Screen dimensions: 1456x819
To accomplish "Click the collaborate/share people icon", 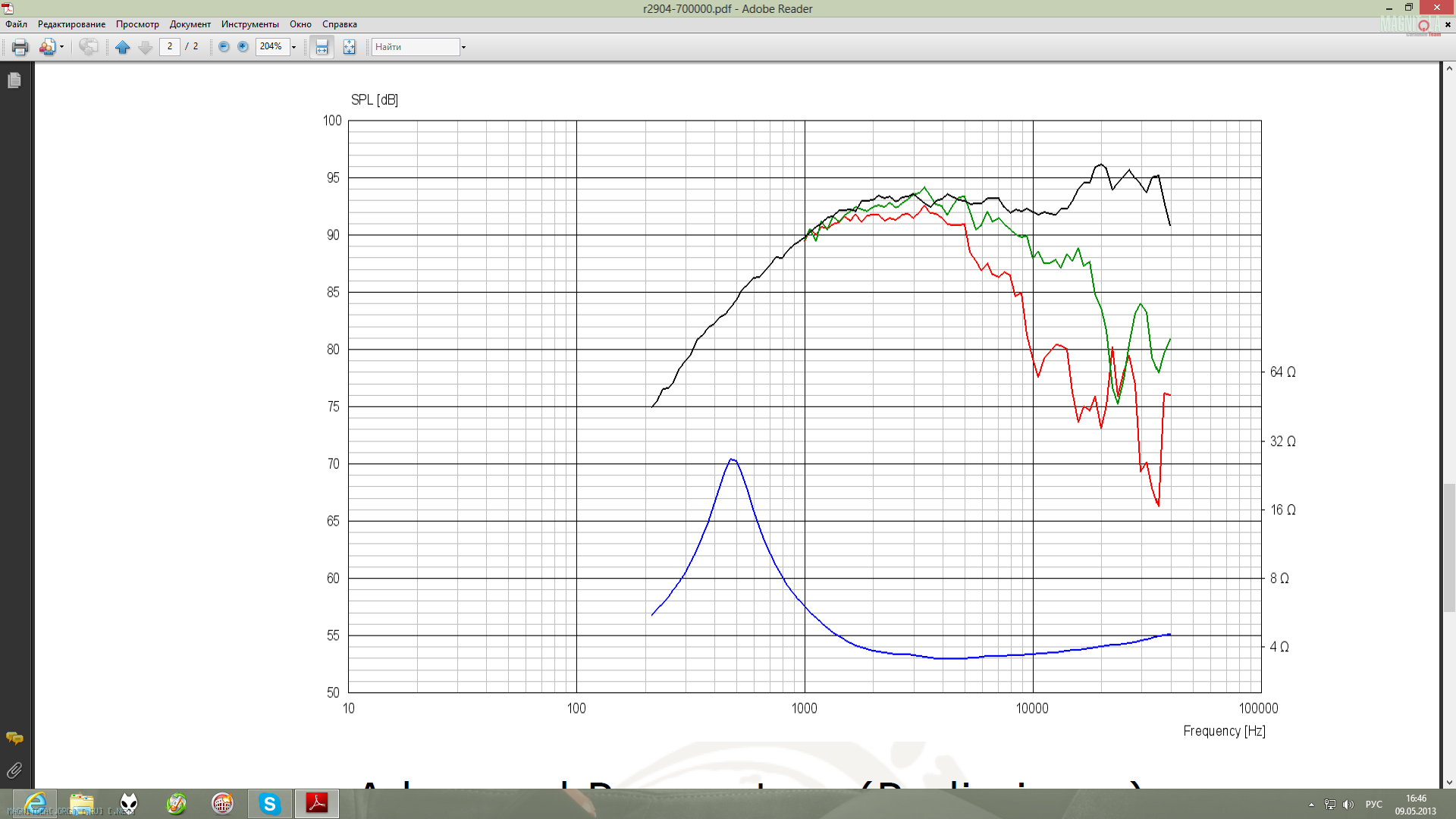I will (47, 47).
